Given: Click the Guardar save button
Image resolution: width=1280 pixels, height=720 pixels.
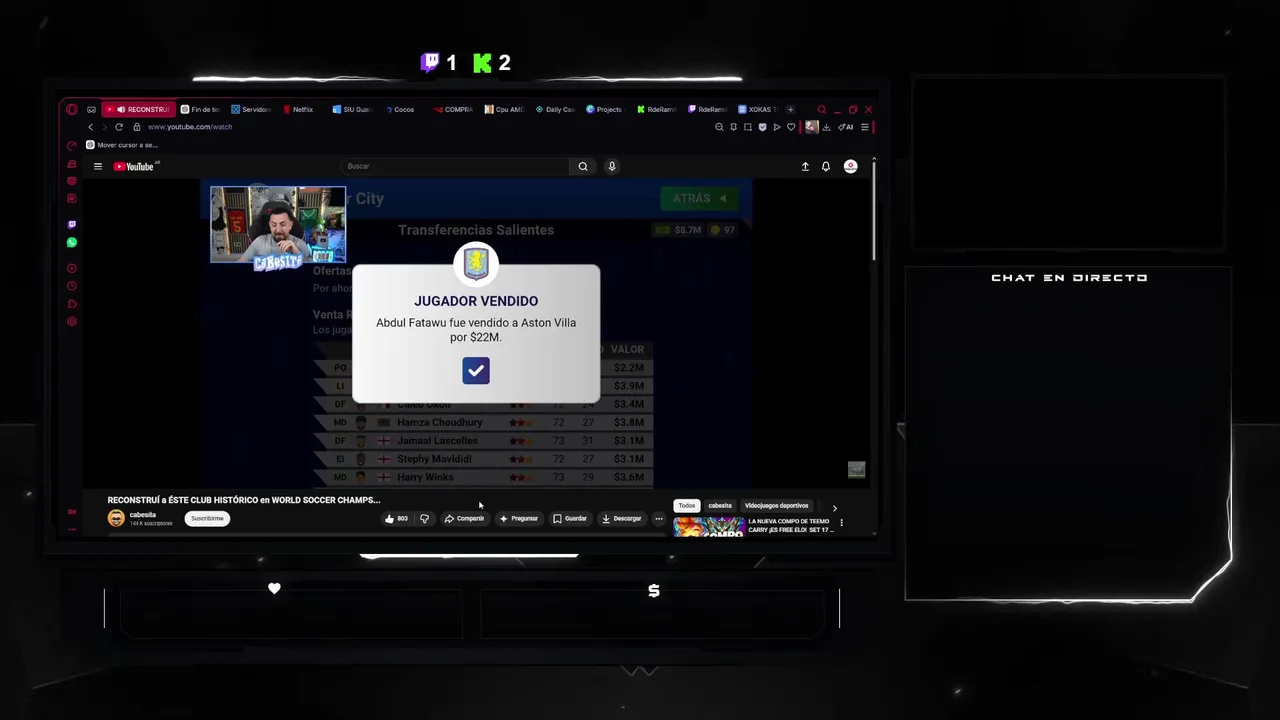Looking at the screenshot, I should 570,518.
